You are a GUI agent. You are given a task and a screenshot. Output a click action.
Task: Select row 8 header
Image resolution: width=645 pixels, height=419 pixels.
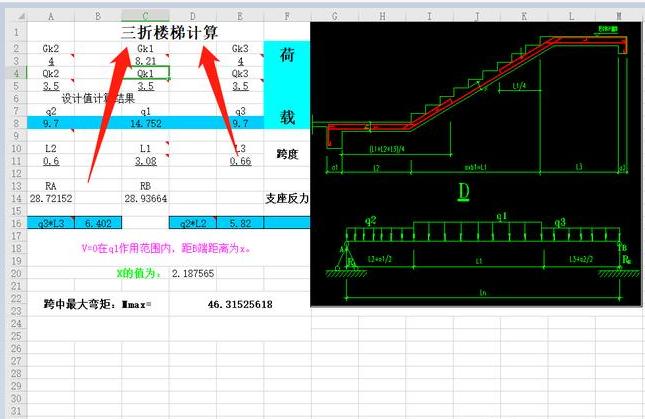point(16,123)
